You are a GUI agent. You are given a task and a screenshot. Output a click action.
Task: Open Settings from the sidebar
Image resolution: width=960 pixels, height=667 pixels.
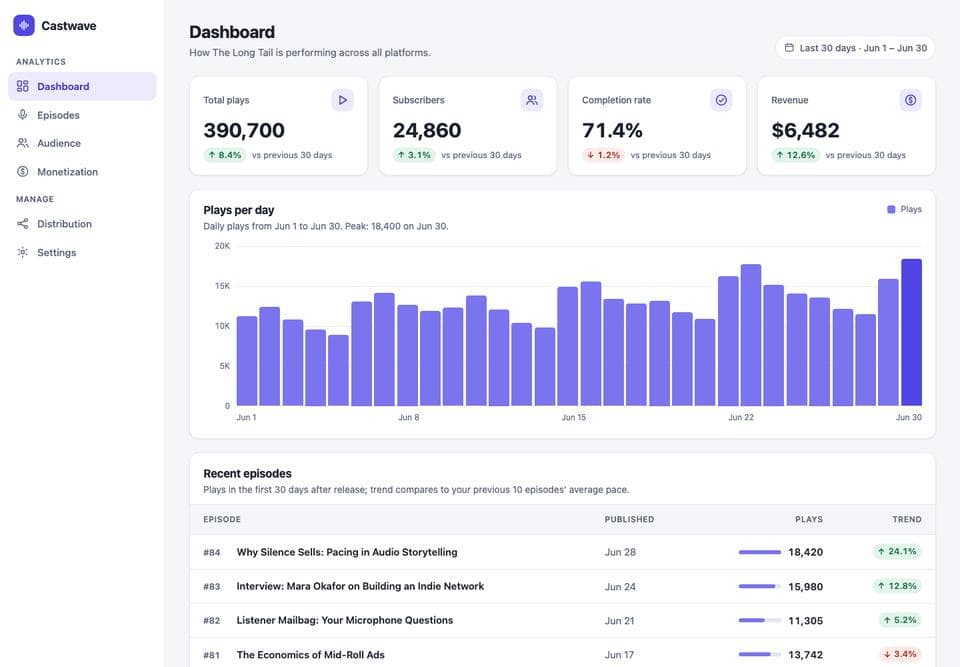[82, 252]
